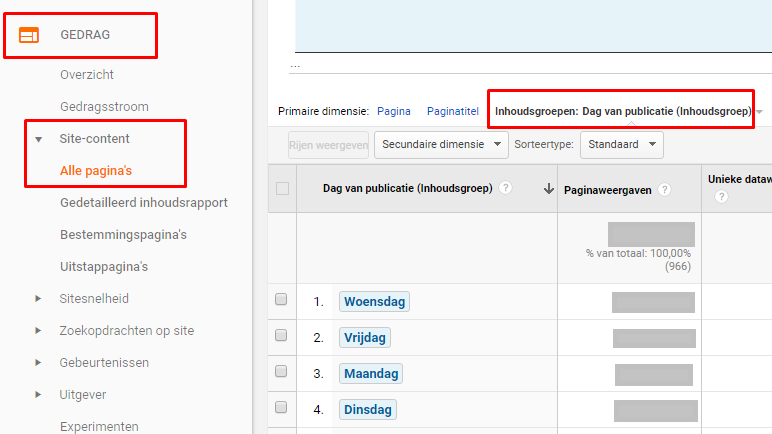Click the Zoekopdrachten op site label
772x434 pixels.
127,331
